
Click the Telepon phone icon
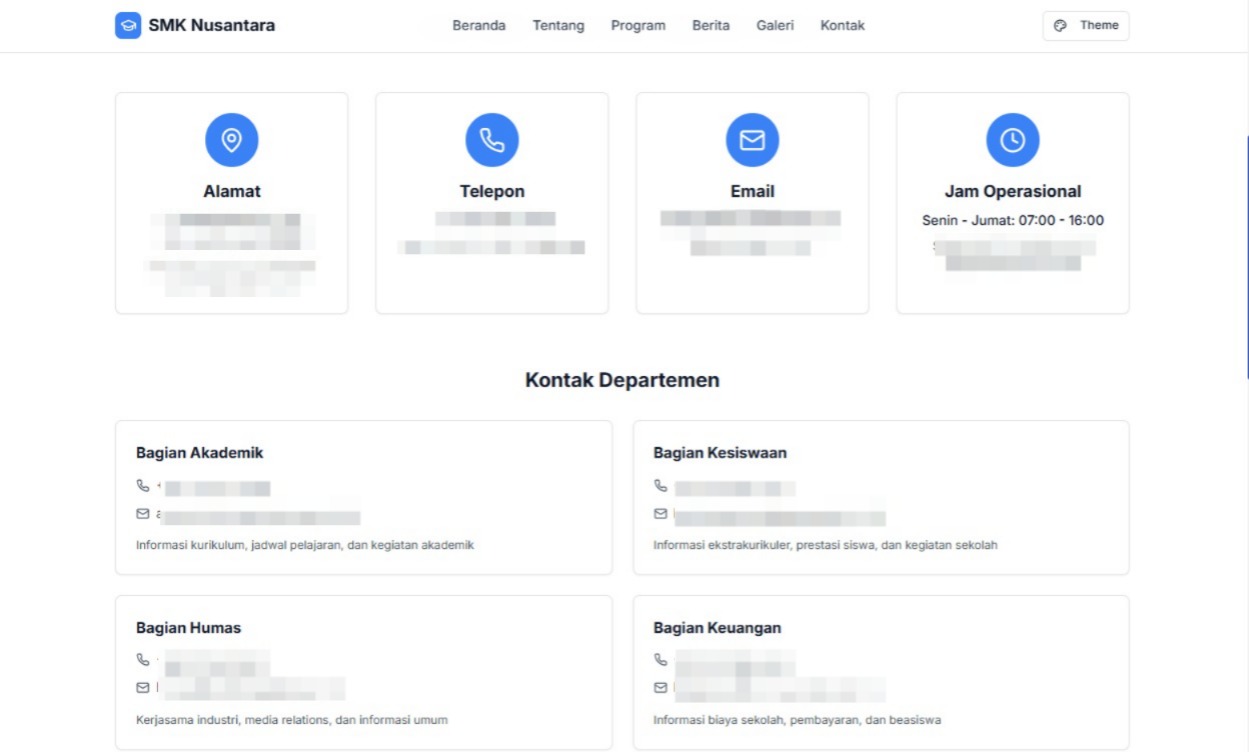pyautogui.click(x=492, y=140)
